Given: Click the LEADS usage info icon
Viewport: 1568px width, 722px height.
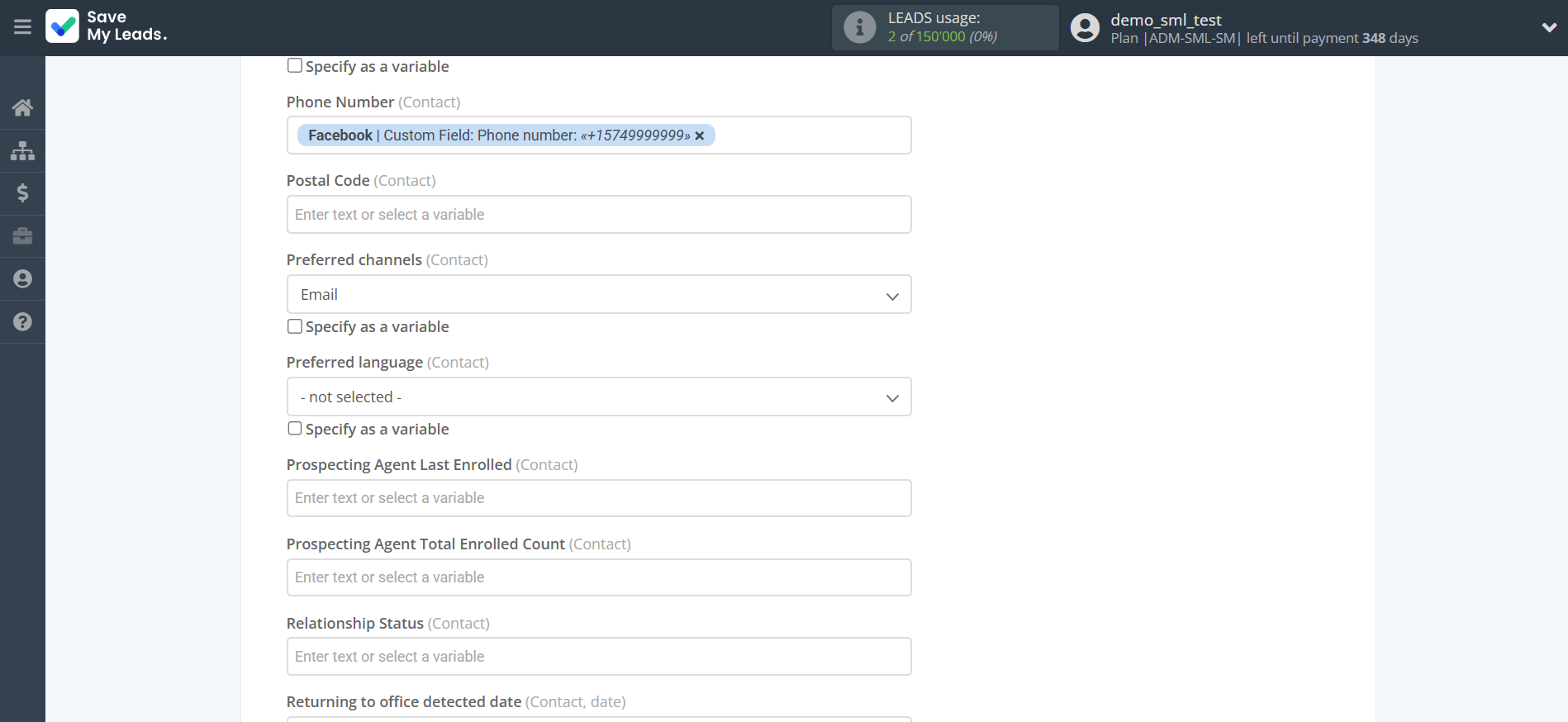Looking at the screenshot, I should pos(859,27).
